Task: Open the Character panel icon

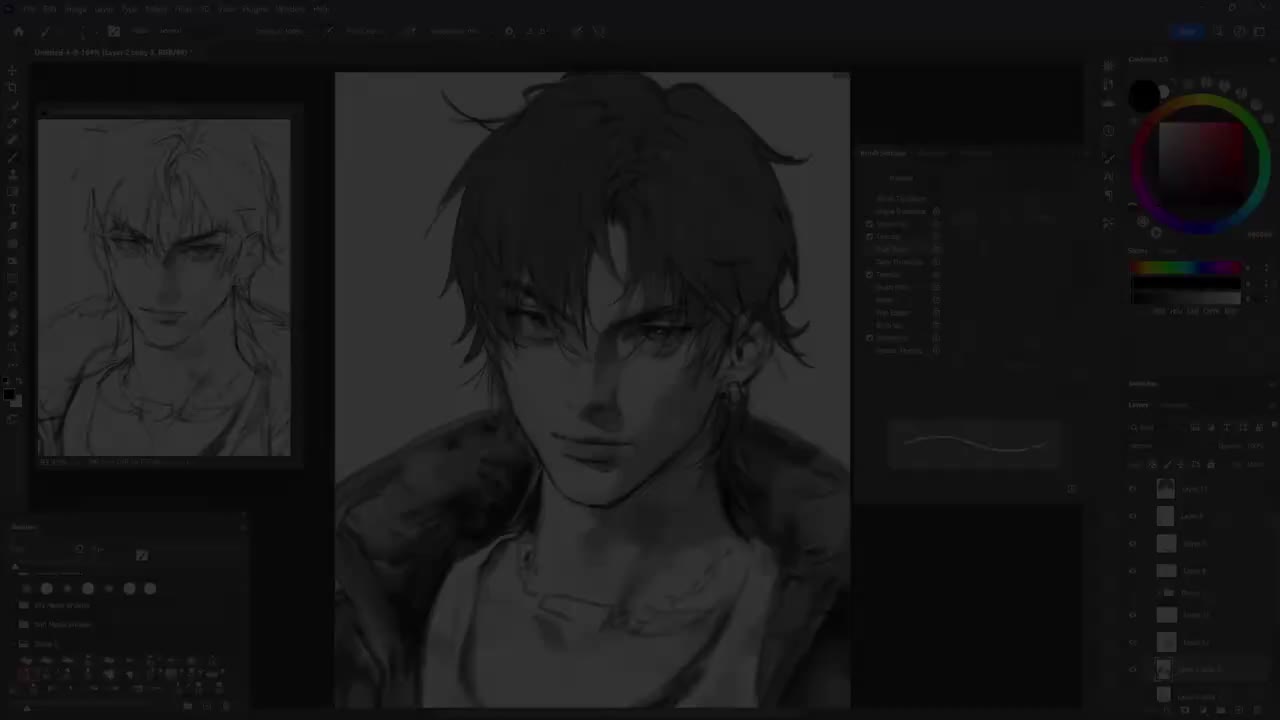Action: 1108,176
